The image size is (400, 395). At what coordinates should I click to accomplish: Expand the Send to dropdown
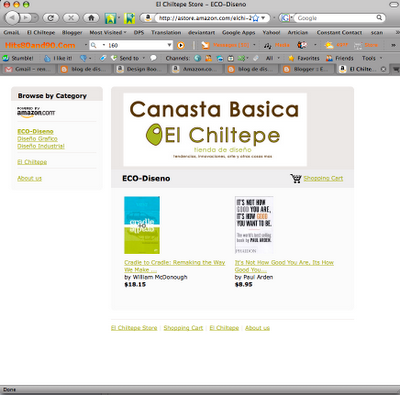pos(144,58)
